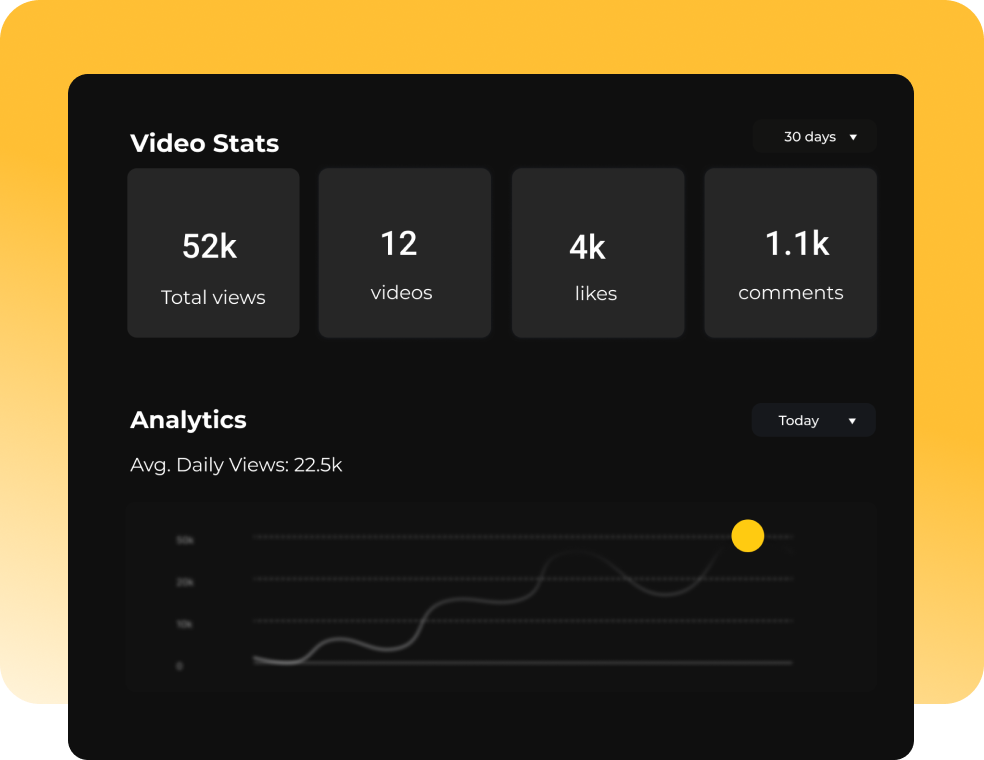Viewport: 984px width, 760px height.
Task: Click the yellow data point on chart
Action: click(x=747, y=536)
